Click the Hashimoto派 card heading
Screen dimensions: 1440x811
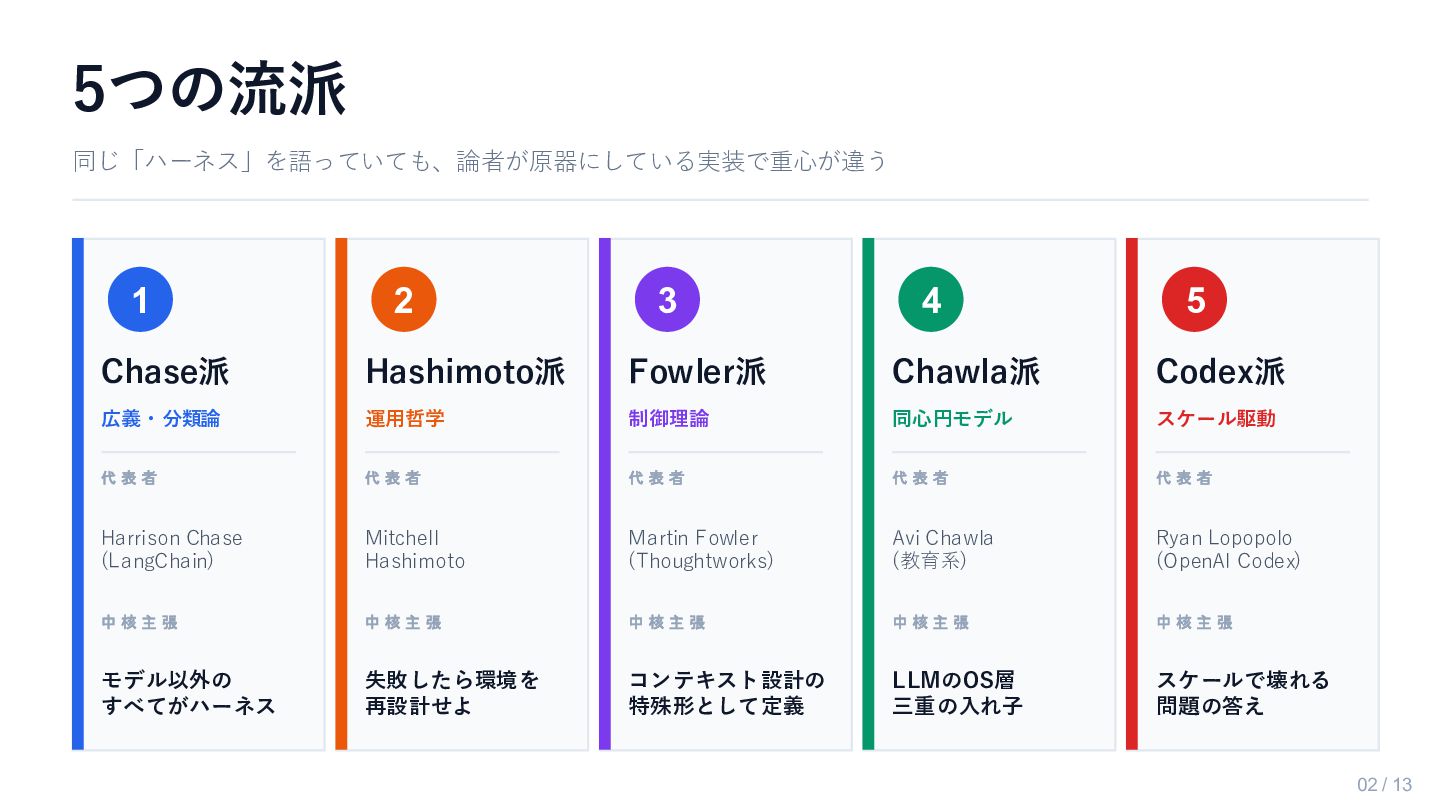465,372
